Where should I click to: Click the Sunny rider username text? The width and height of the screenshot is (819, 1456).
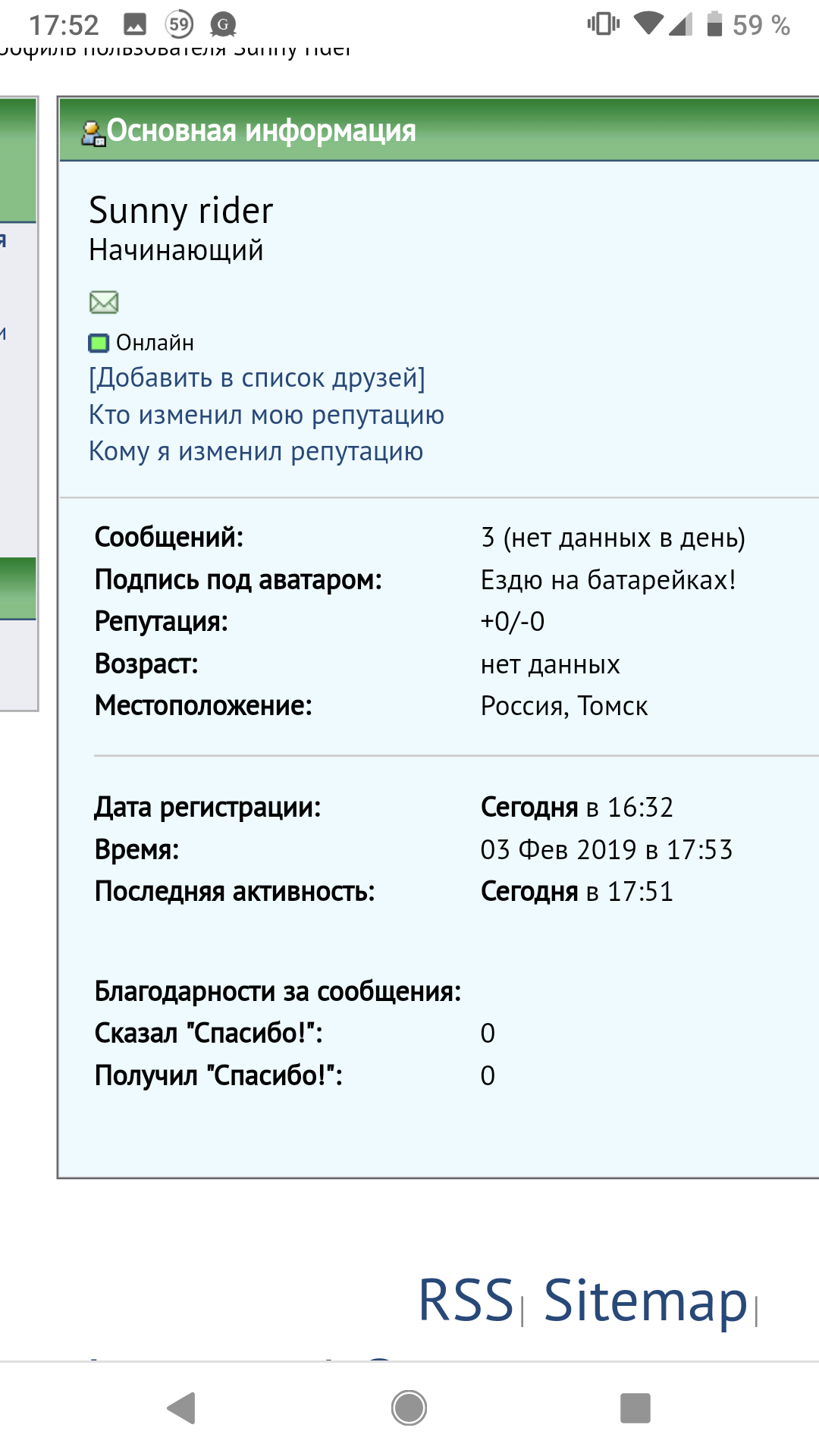(x=181, y=211)
